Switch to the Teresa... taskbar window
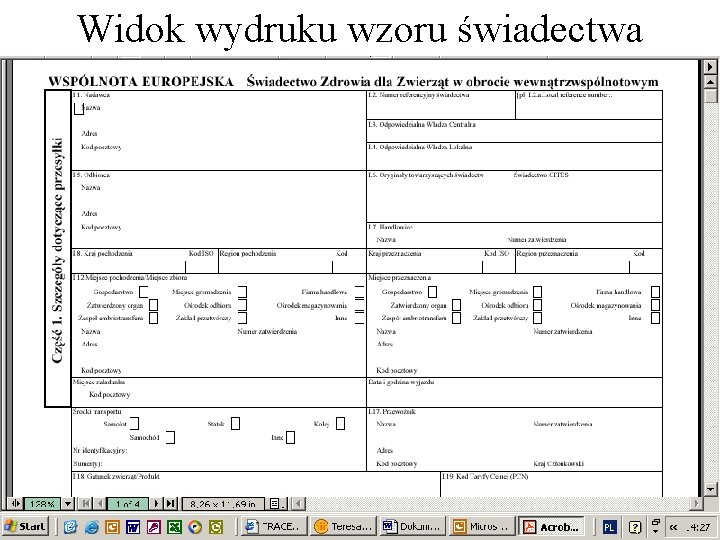The width and height of the screenshot is (720, 540). 343,526
